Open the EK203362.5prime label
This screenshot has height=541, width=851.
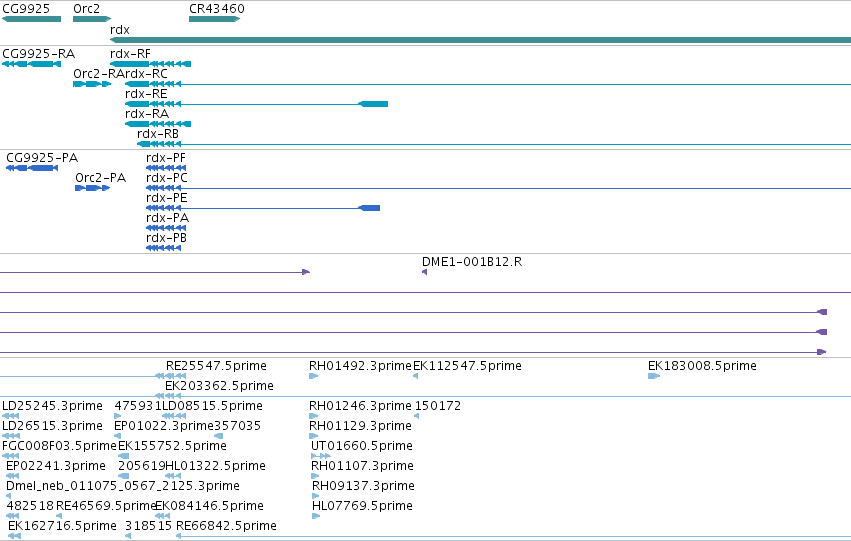click(219, 386)
